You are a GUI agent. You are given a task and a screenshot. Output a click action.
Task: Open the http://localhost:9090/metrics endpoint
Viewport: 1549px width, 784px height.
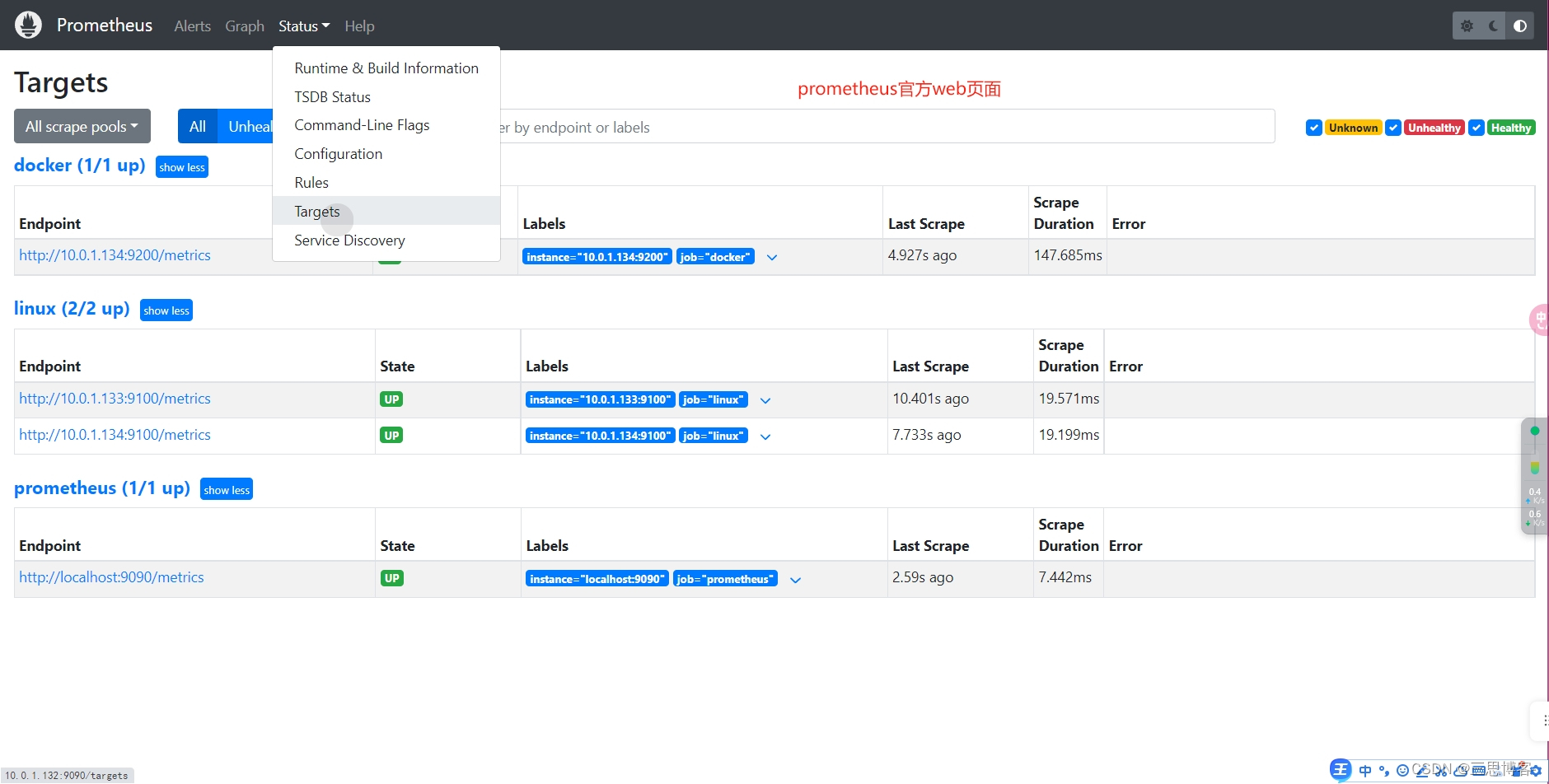click(111, 577)
